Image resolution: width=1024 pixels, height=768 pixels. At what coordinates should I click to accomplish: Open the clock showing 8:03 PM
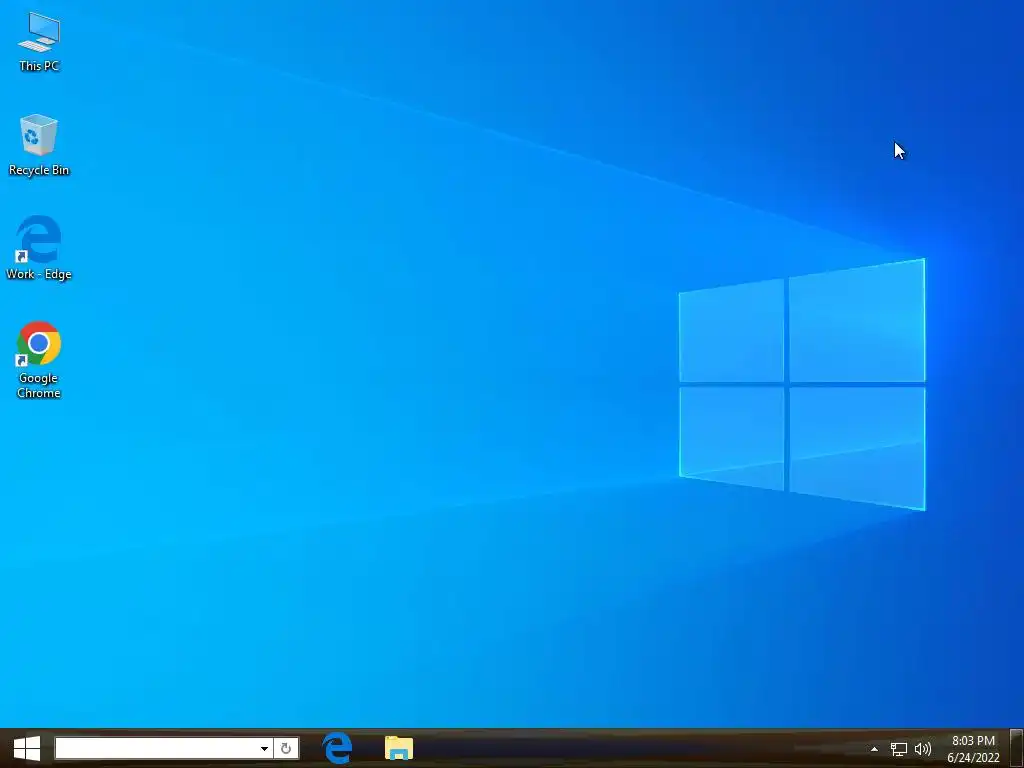point(973,749)
